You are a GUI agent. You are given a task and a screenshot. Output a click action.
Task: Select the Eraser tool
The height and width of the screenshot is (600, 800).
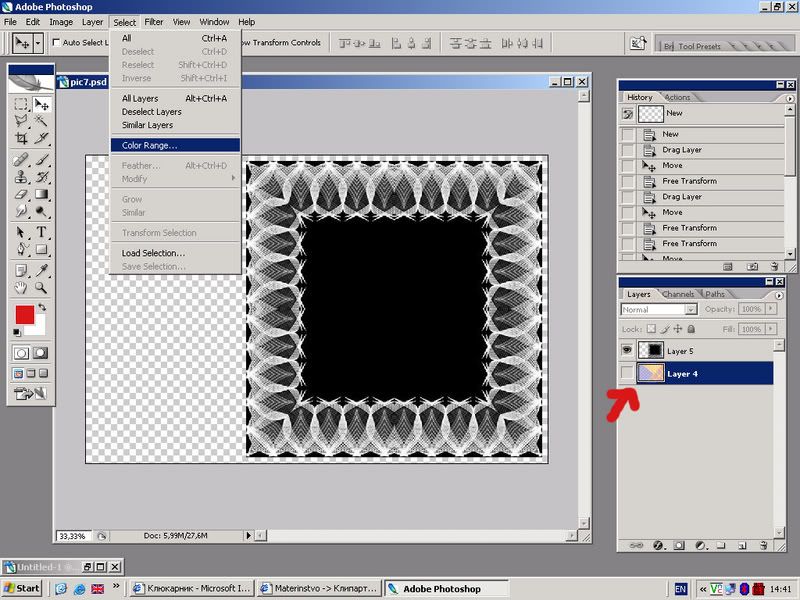click(x=20, y=194)
